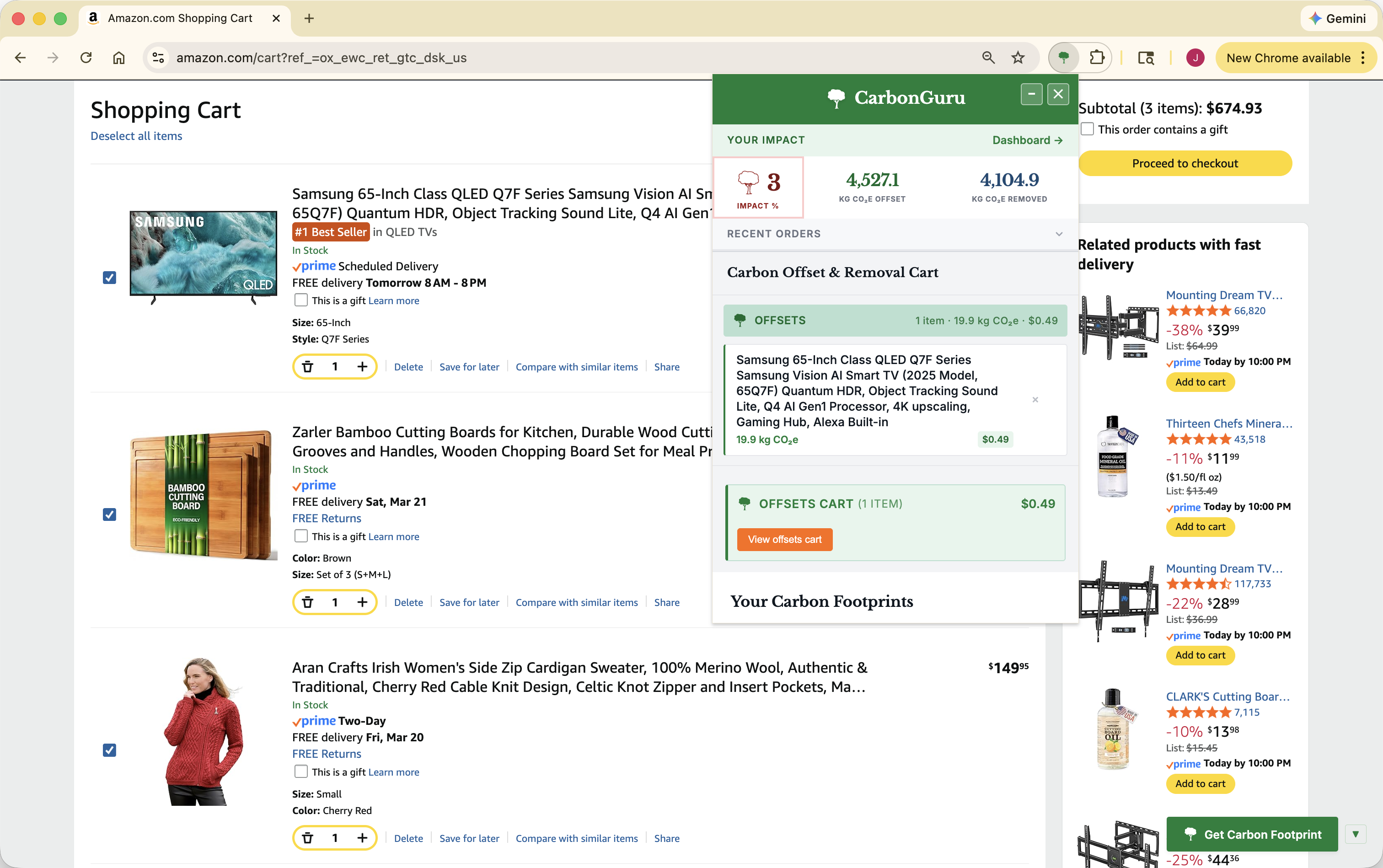Click Proceed to checkout
Viewport: 1383px width, 868px height.
[1185, 163]
